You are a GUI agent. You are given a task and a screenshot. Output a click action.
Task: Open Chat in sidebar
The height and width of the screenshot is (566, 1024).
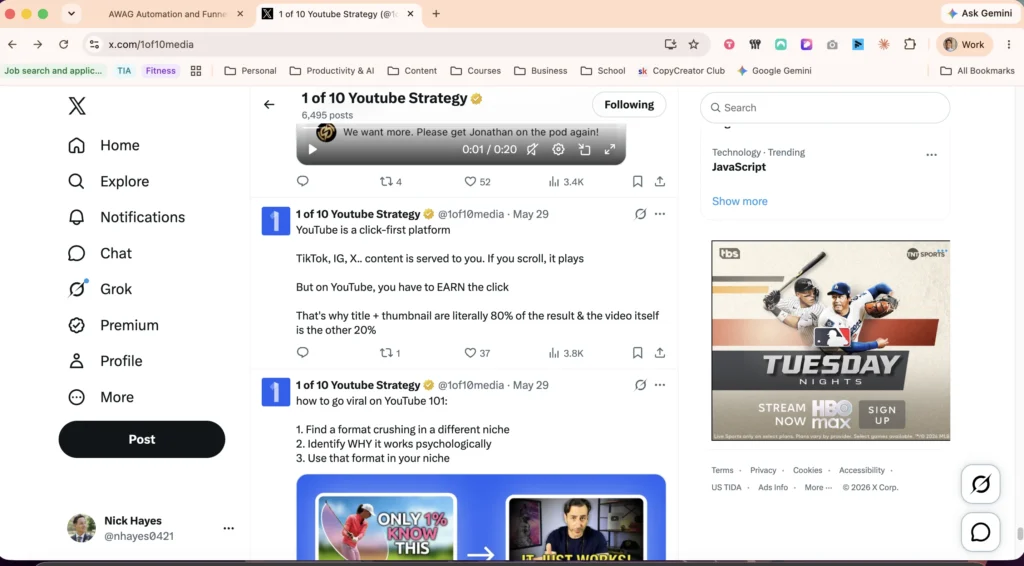(x=100, y=253)
